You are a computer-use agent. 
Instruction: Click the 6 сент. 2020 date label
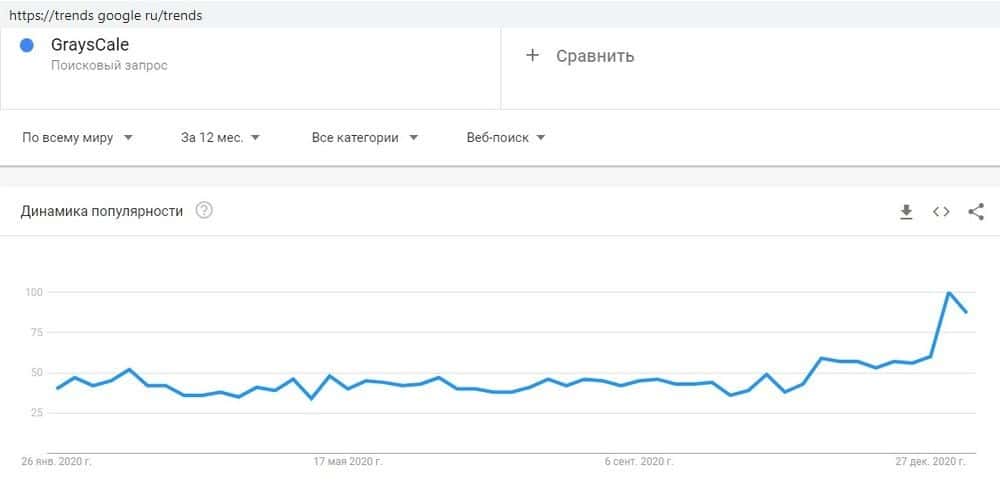pyautogui.click(x=639, y=461)
